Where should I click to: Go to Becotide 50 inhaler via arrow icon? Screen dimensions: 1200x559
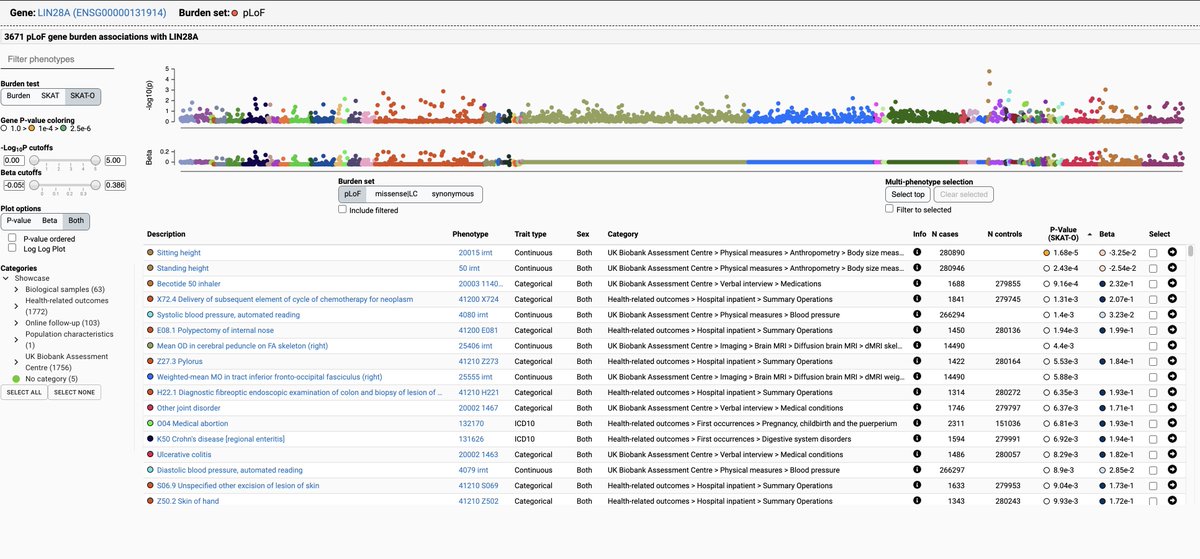click(1172, 284)
